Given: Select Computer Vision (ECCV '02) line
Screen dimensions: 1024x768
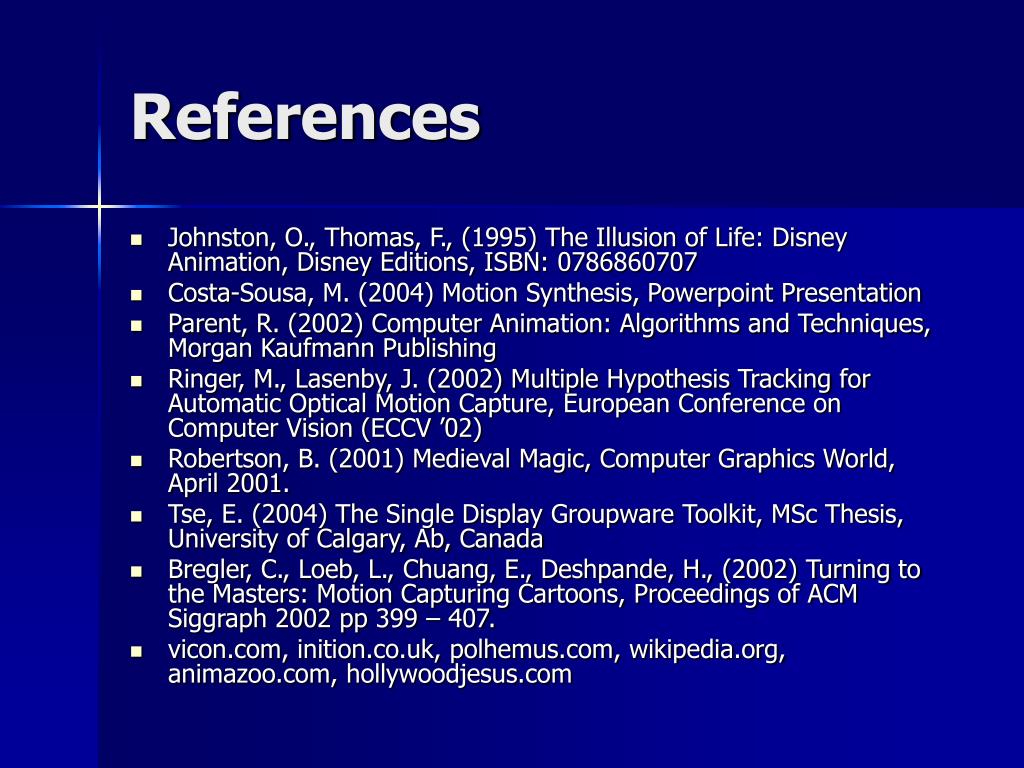Looking at the screenshot, I should coord(325,429).
